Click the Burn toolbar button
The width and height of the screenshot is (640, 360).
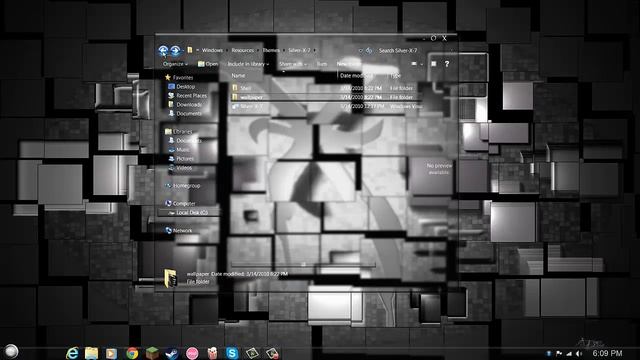322,64
